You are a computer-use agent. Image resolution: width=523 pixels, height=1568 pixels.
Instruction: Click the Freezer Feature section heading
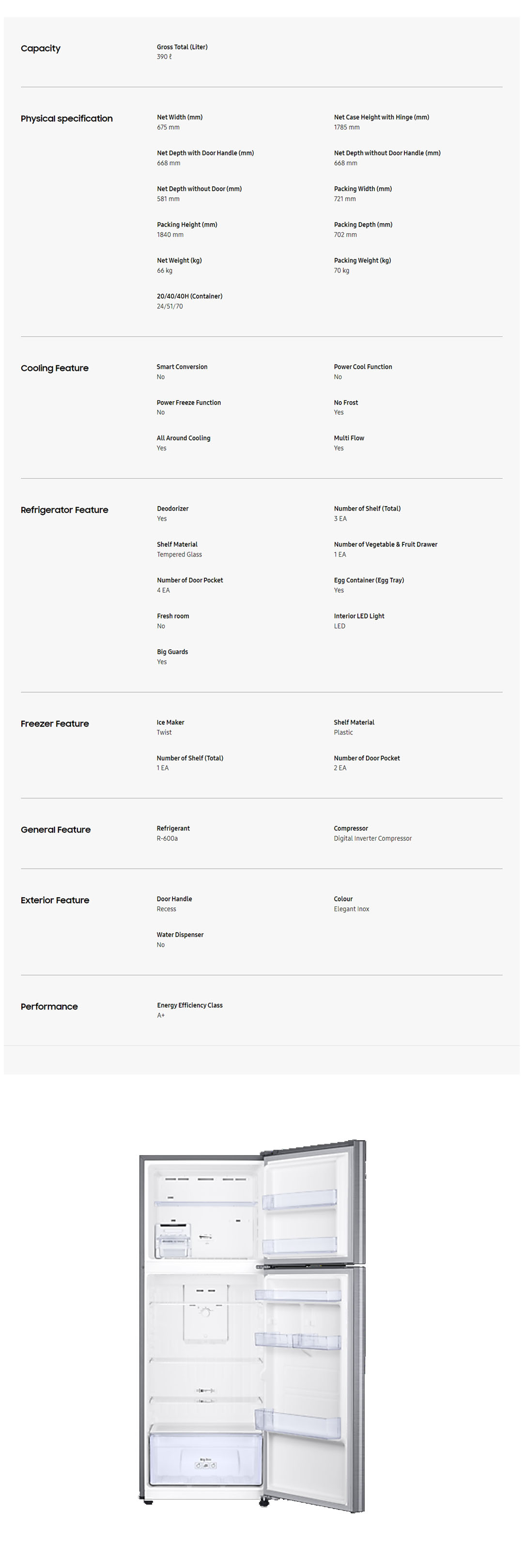[54, 724]
